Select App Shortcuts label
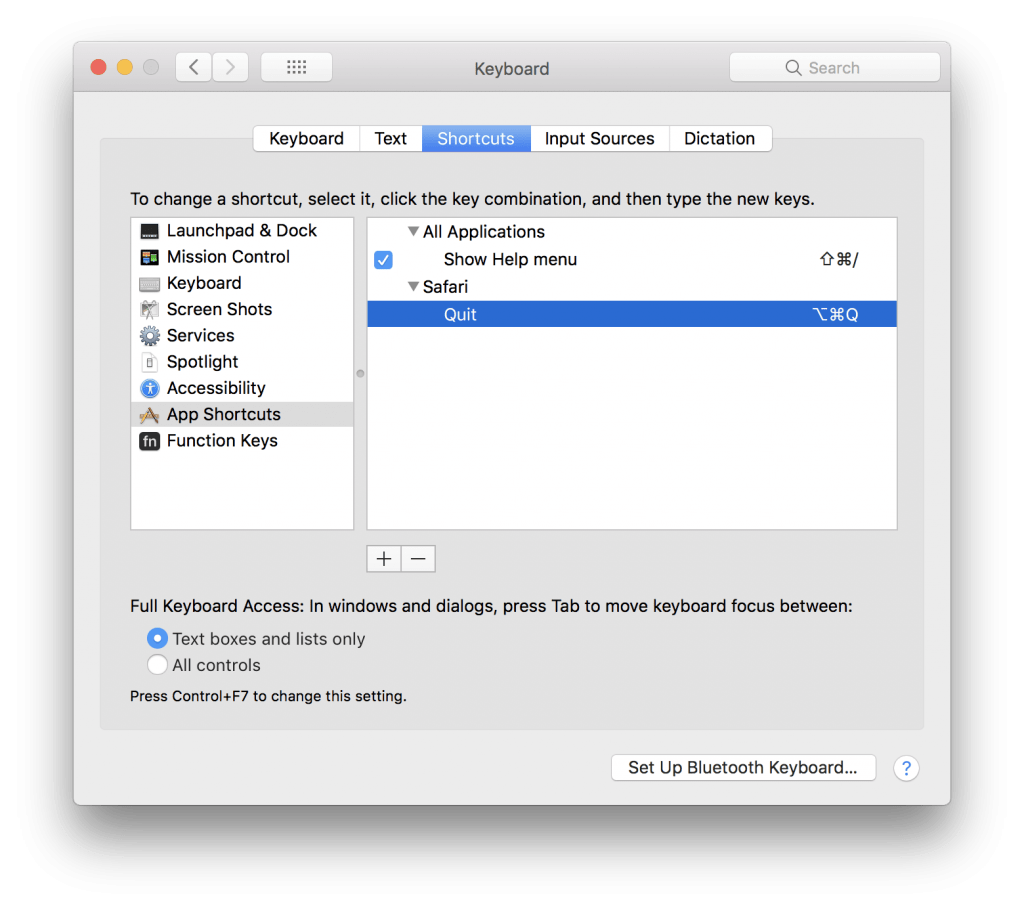 [223, 414]
